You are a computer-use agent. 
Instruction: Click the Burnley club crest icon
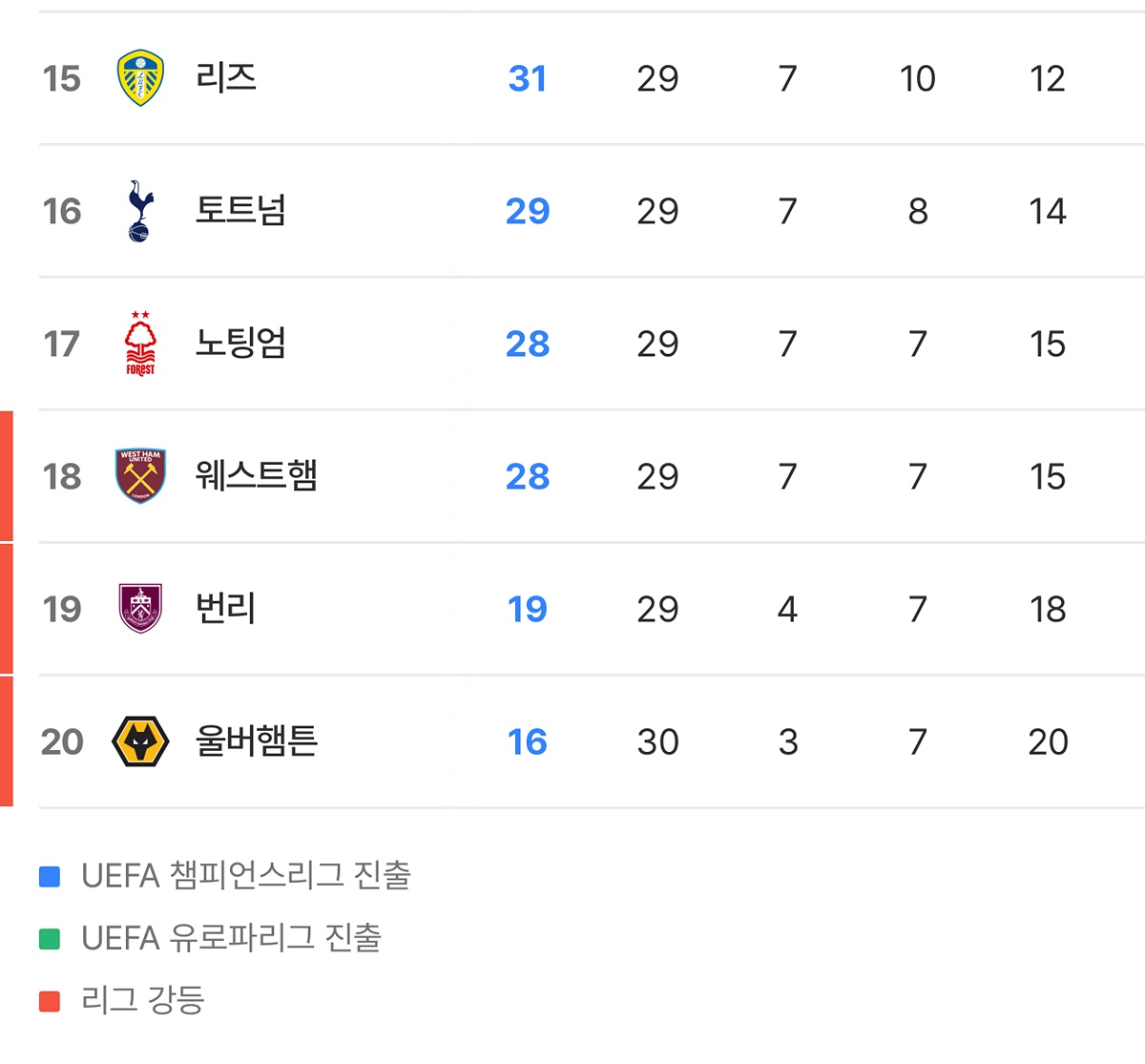pos(140,608)
